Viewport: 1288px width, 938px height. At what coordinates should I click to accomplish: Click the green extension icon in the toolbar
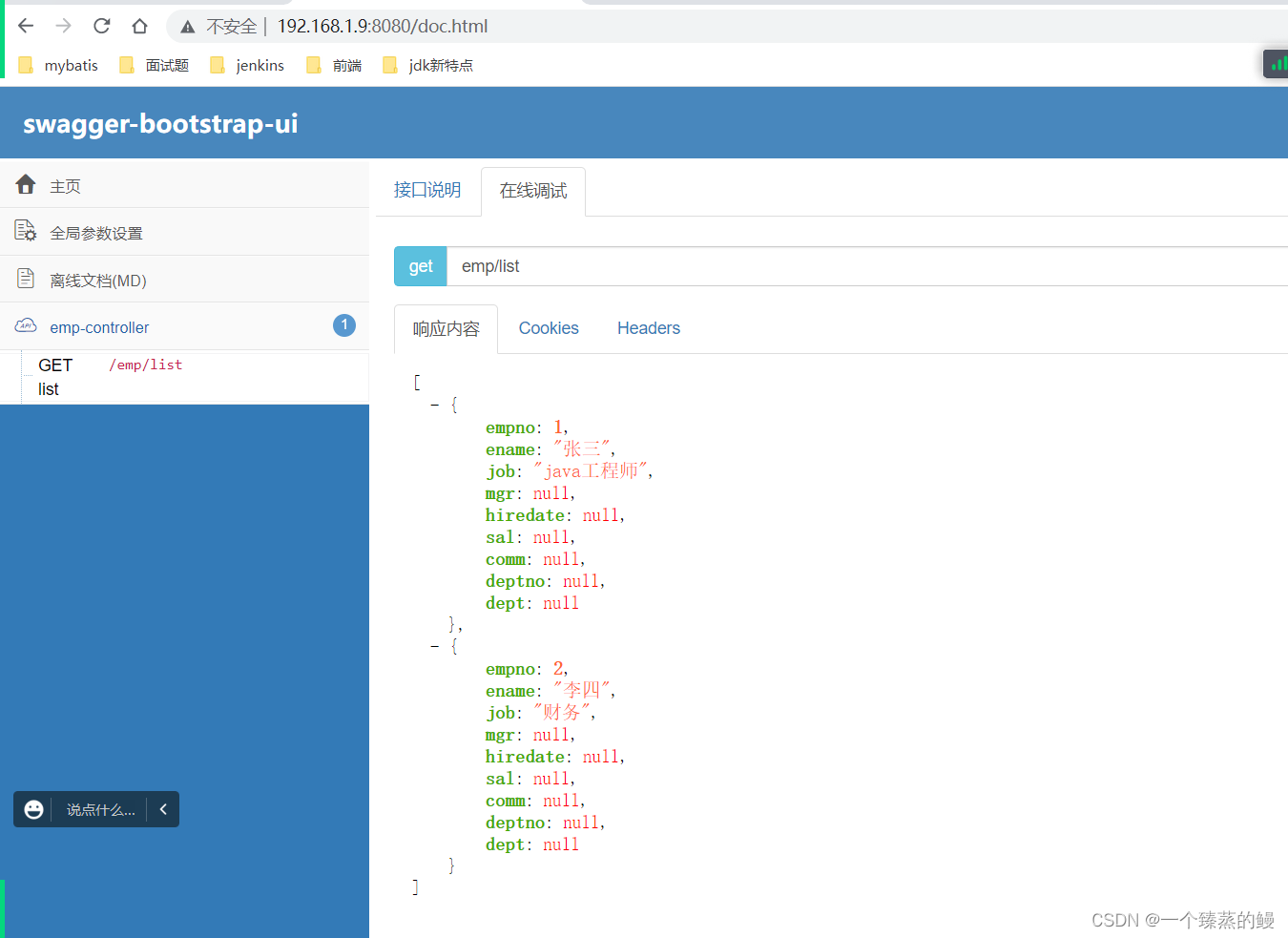point(1278,64)
